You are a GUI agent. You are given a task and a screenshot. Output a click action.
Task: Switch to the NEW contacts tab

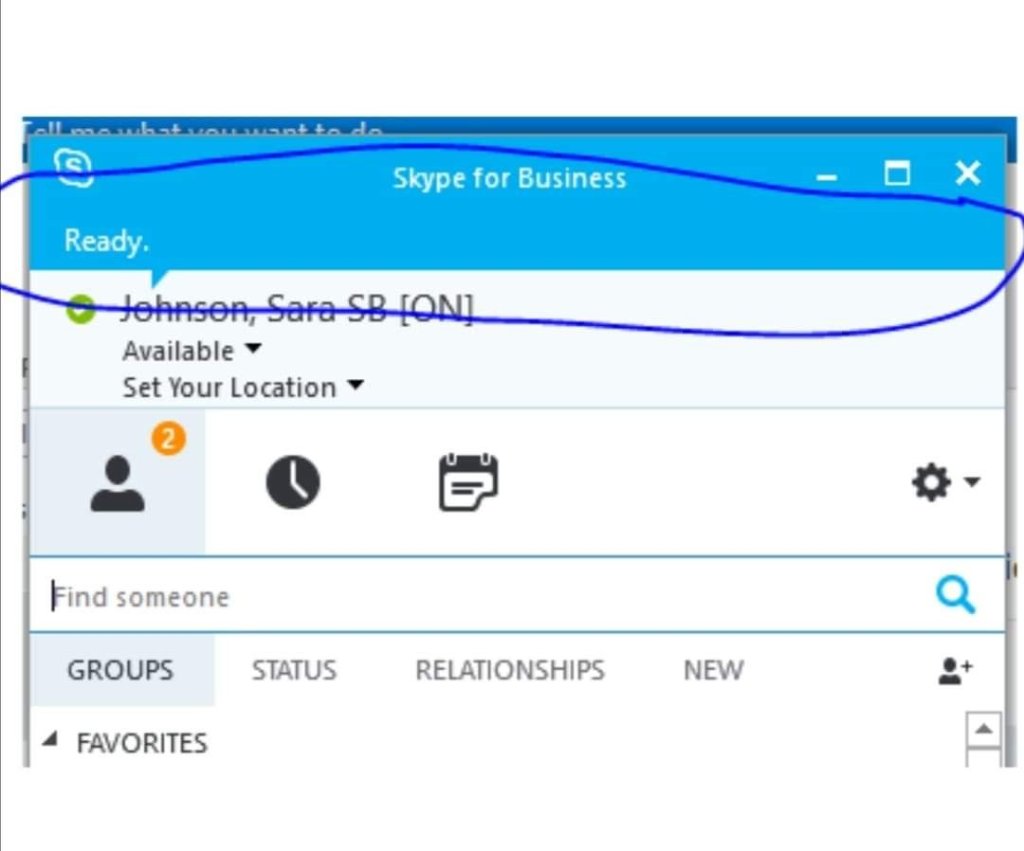(713, 670)
